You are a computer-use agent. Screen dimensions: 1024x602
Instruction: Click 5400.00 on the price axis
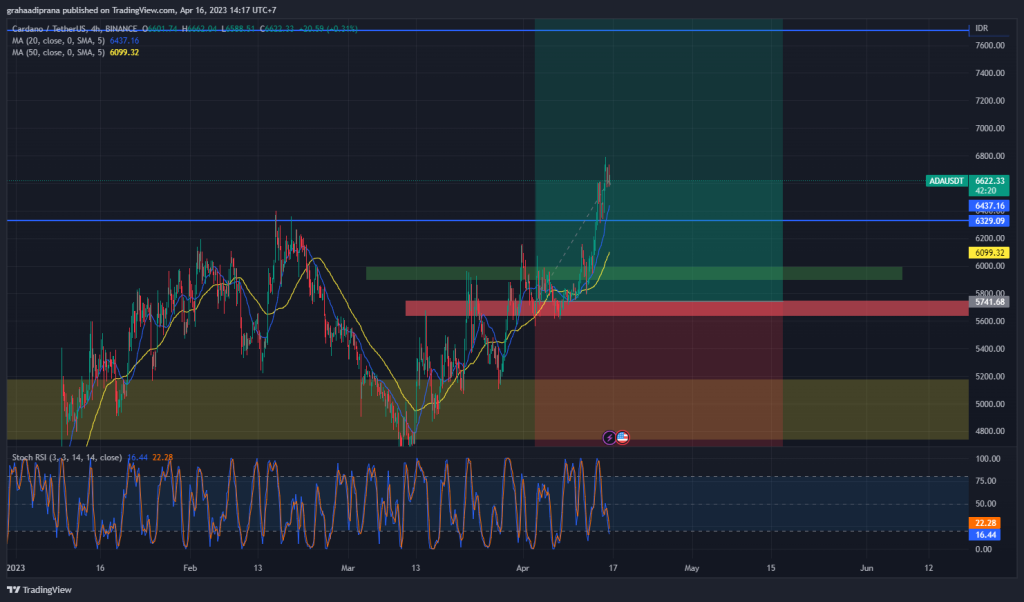[990, 349]
